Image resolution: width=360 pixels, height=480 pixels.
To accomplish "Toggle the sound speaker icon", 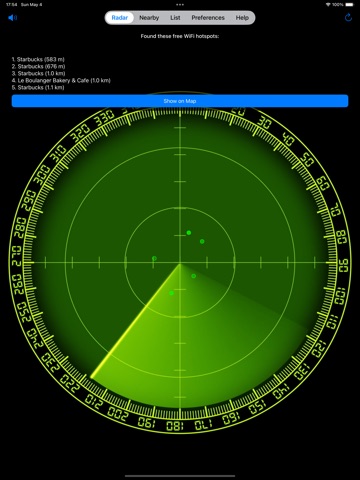I will coord(12,18).
